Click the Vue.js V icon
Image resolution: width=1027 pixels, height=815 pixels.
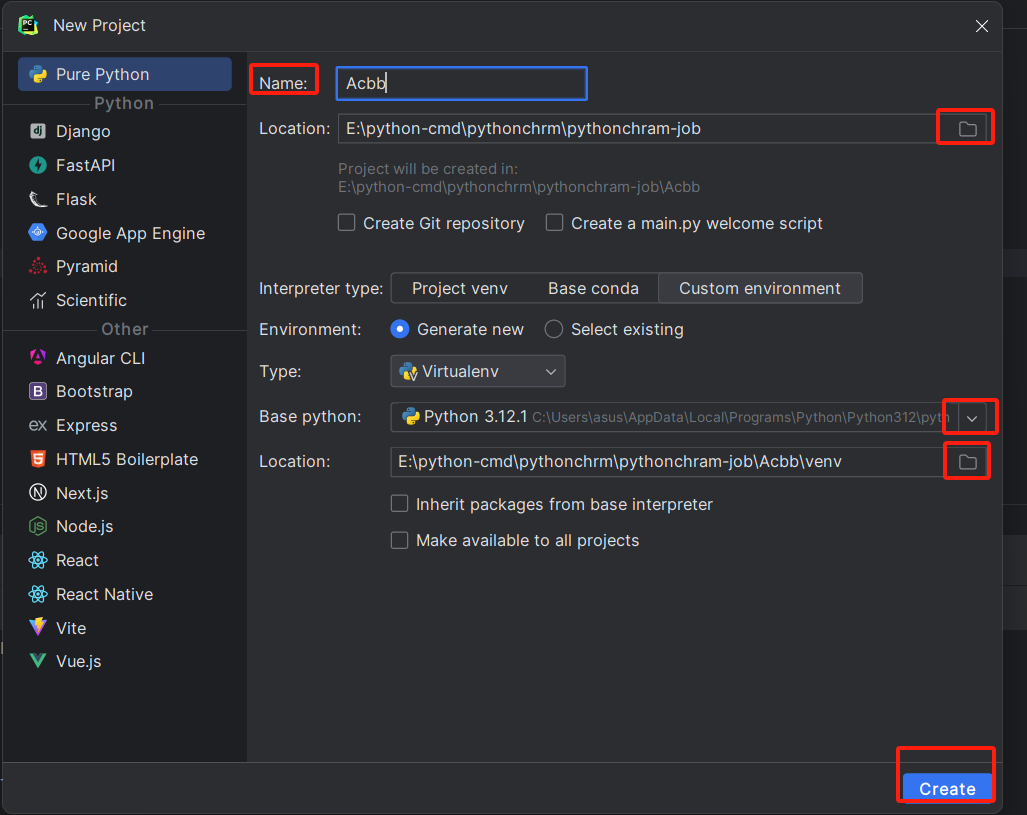[x=38, y=660]
